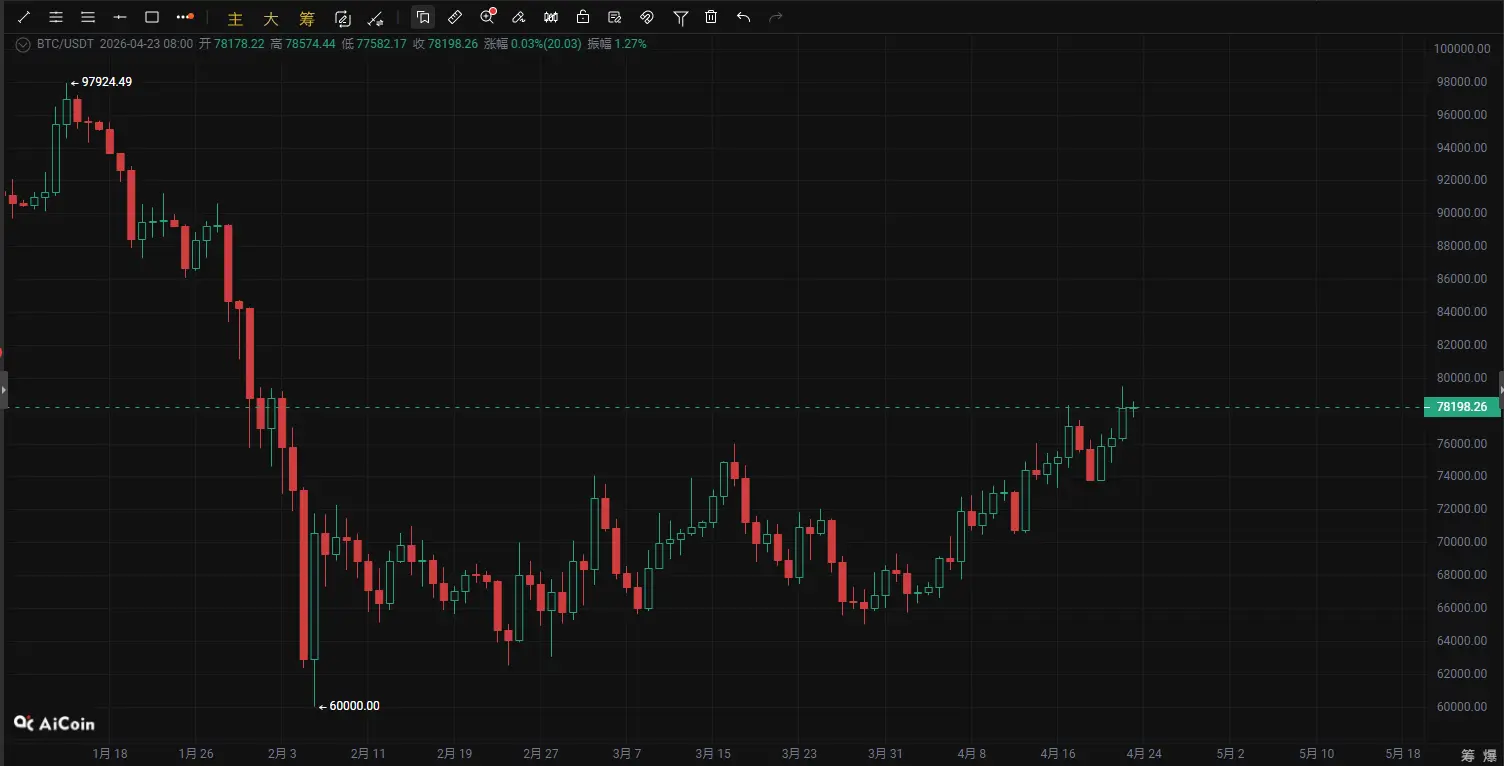Click the funnel filter icon
The image size is (1504, 766).
(680, 17)
